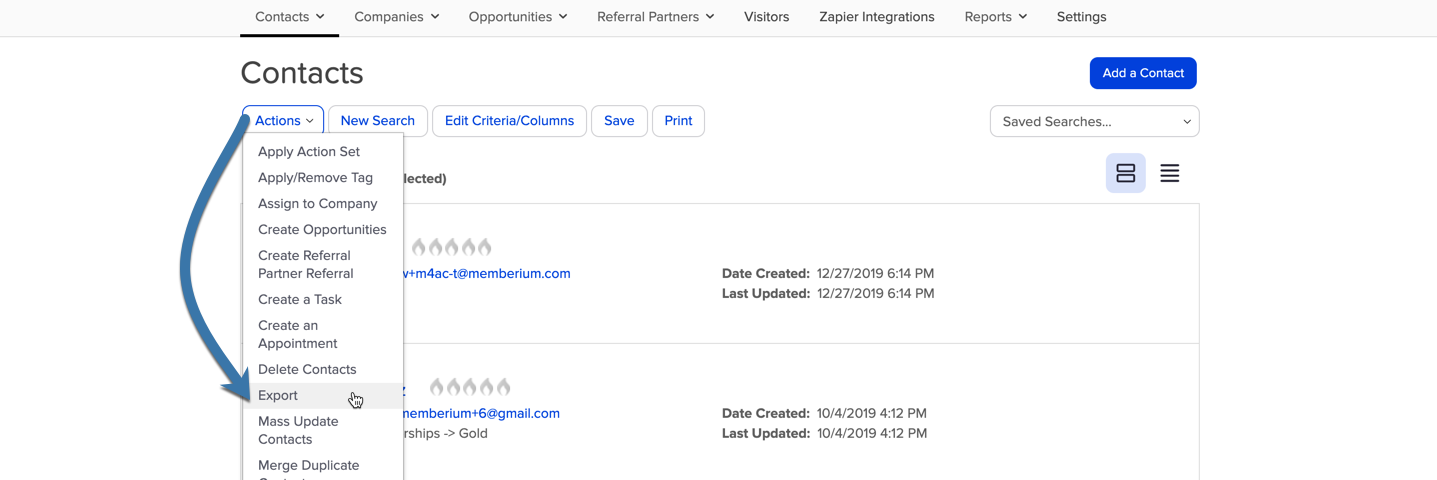Click Add a Contact button
The image size is (1437, 480).
pyautogui.click(x=1143, y=73)
